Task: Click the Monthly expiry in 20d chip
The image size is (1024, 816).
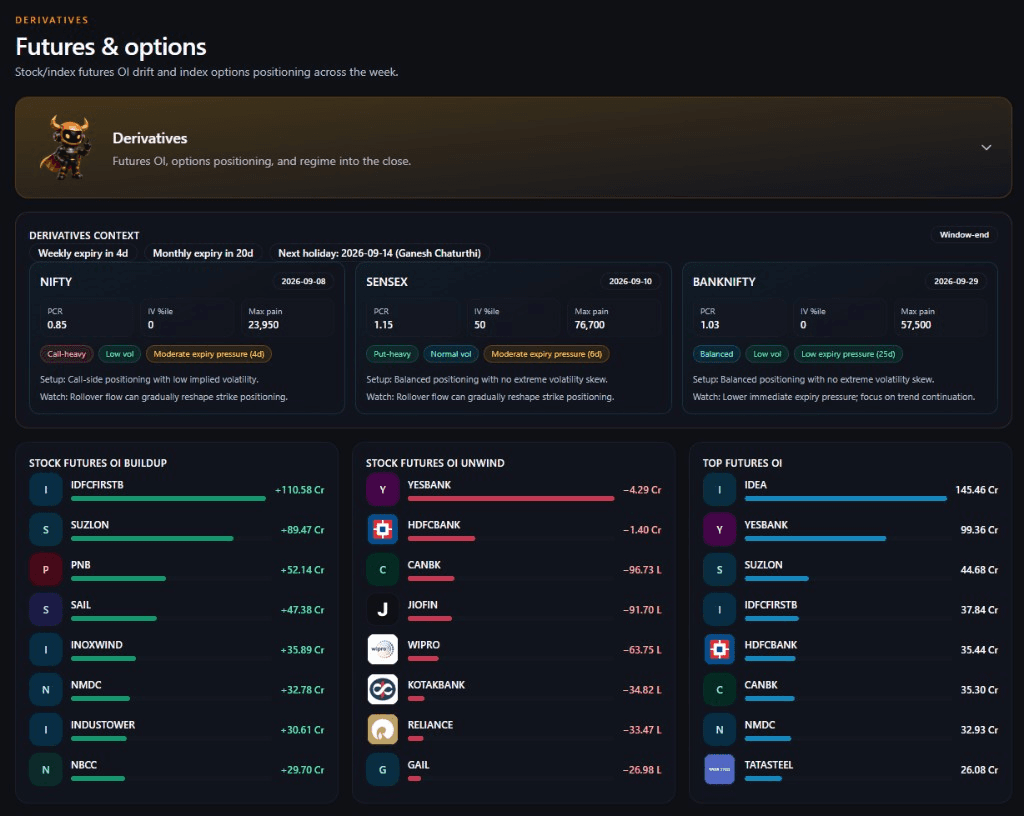Action: (202, 253)
